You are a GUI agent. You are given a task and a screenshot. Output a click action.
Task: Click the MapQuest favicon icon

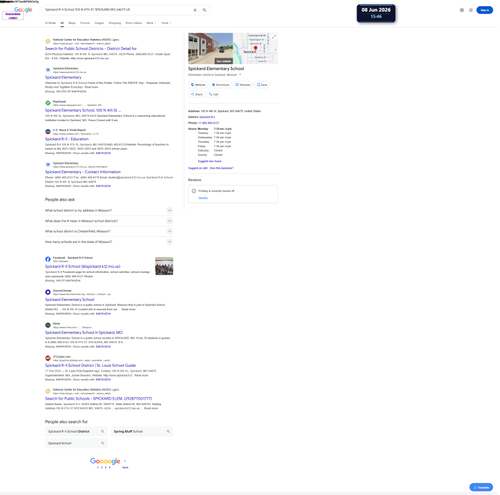point(48,103)
